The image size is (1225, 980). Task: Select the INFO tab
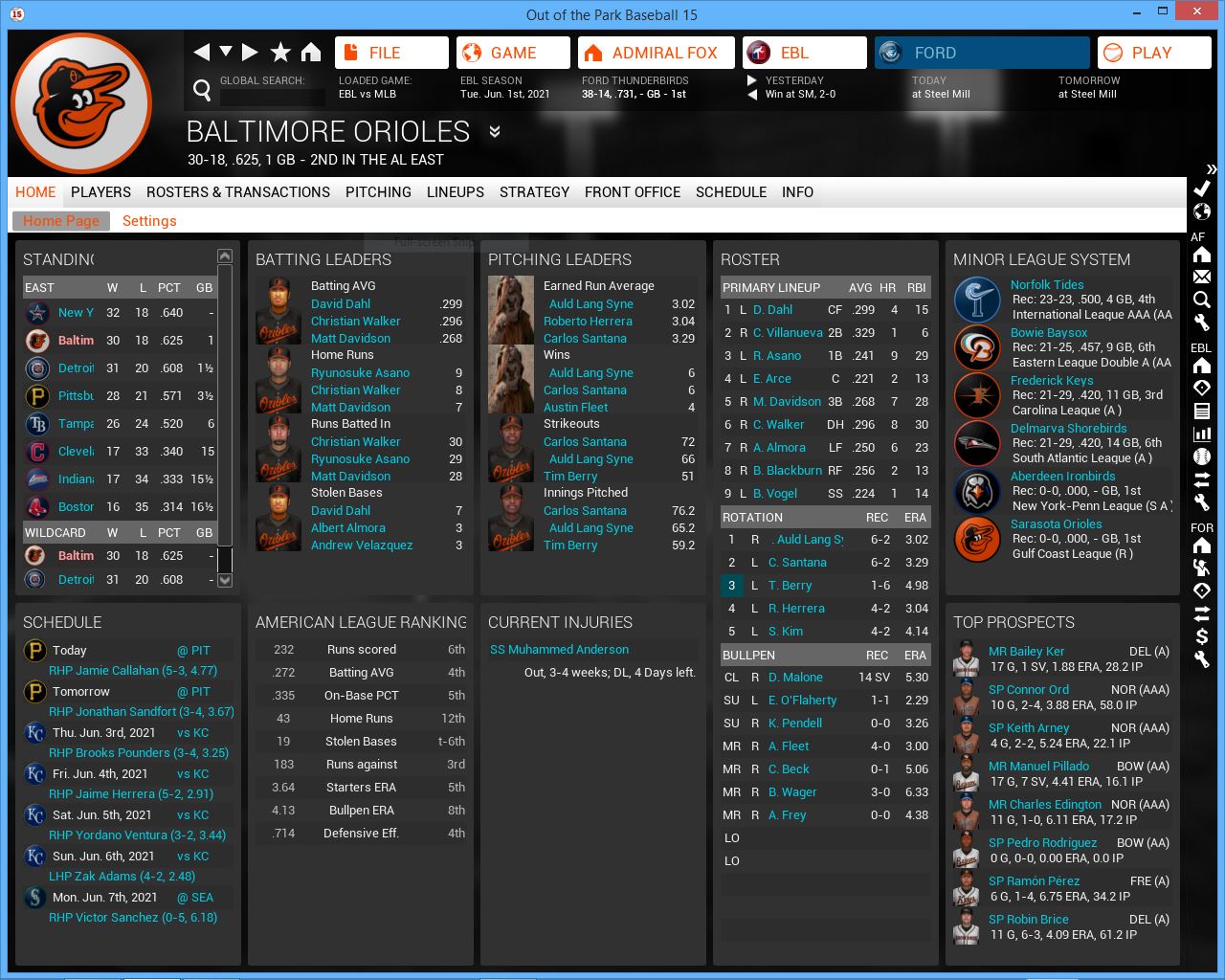coord(797,192)
